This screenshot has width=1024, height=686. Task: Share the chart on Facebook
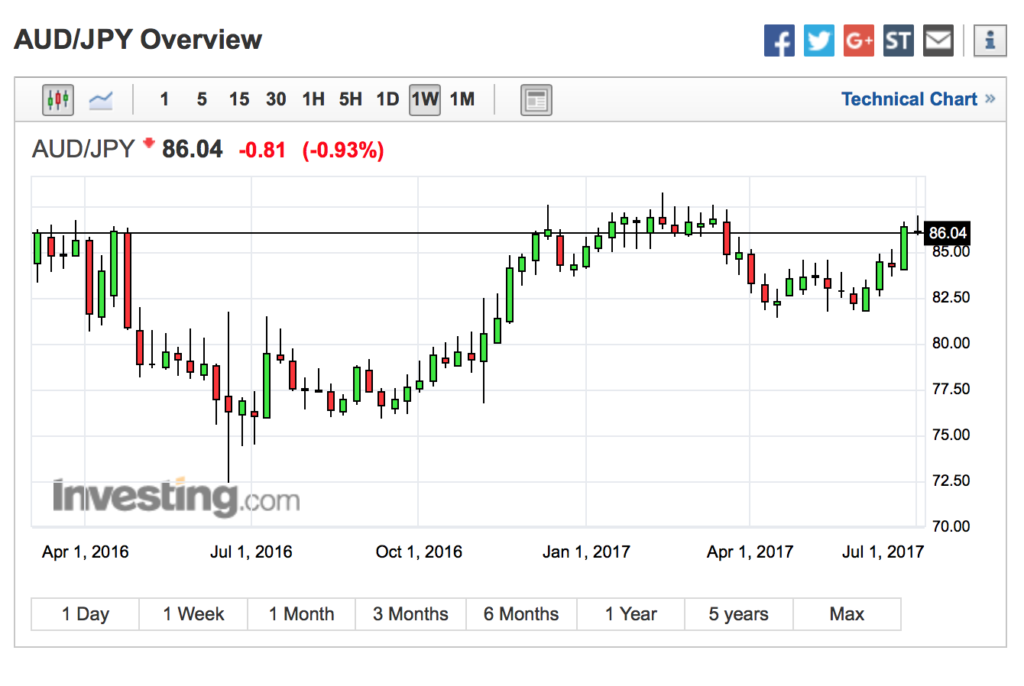779,41
